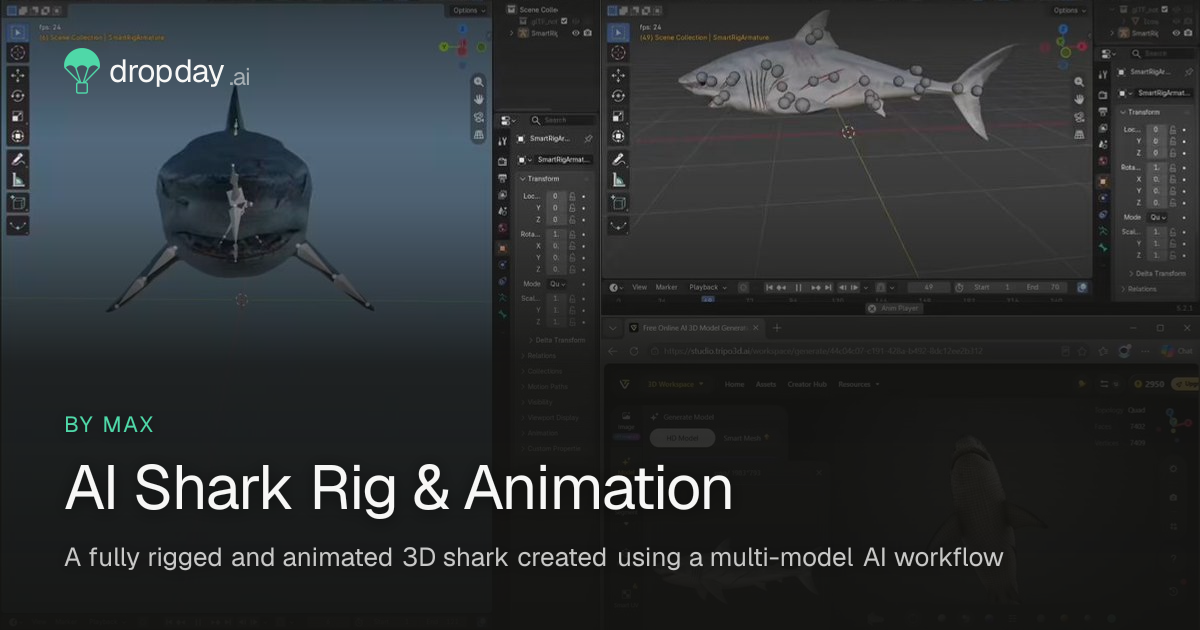Select the Scale tool in left Blender viewport

tap(18, 116)
